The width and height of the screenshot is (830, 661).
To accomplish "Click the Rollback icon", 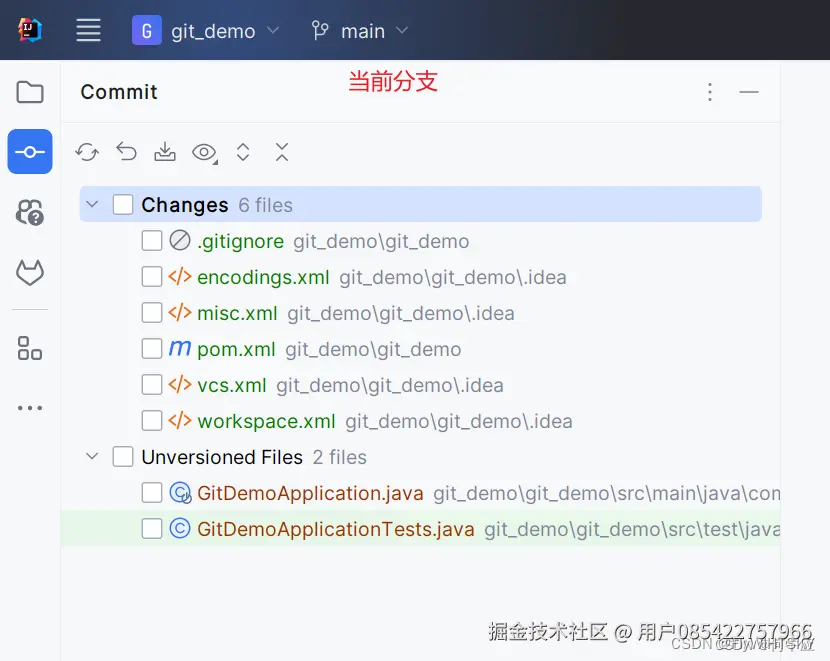I will 126,152.
